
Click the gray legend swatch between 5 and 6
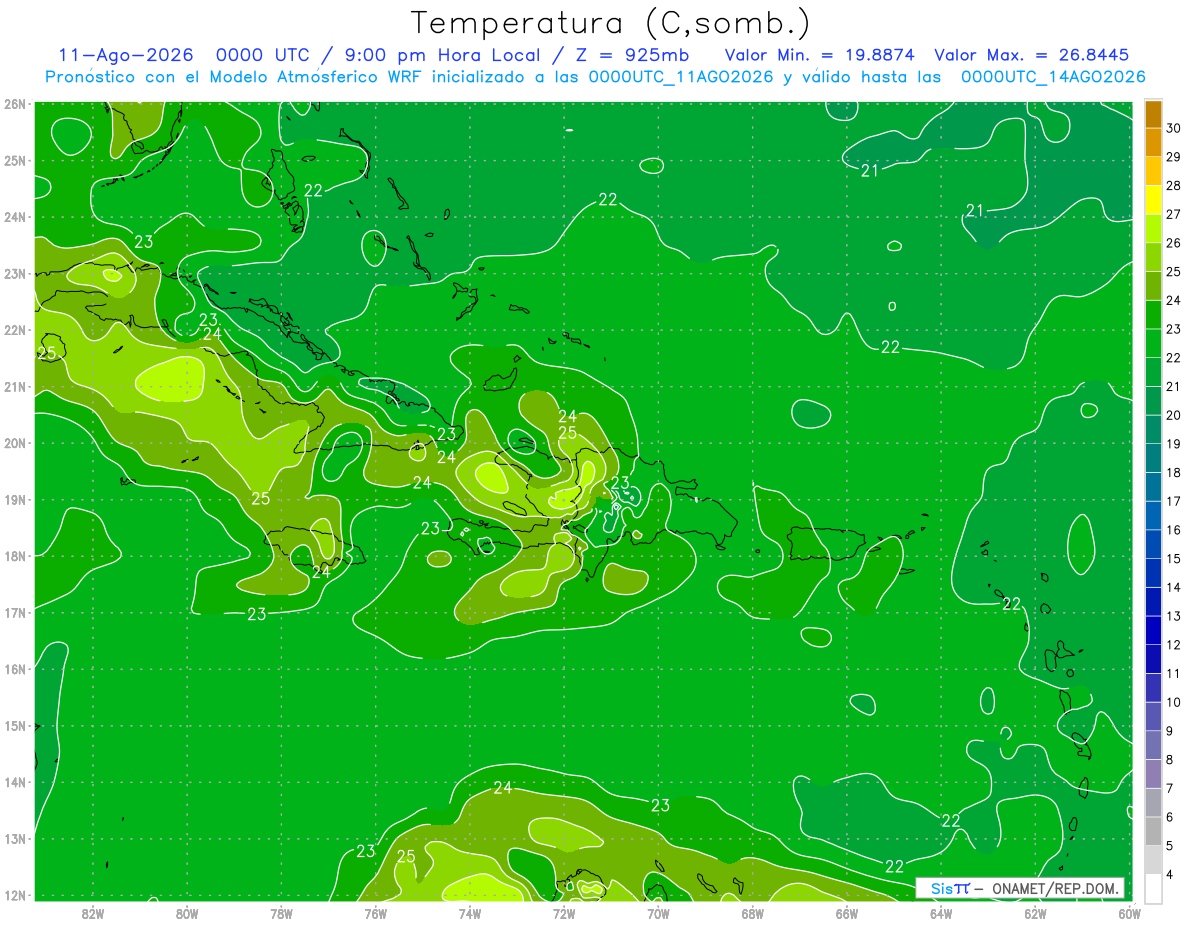1154,831
